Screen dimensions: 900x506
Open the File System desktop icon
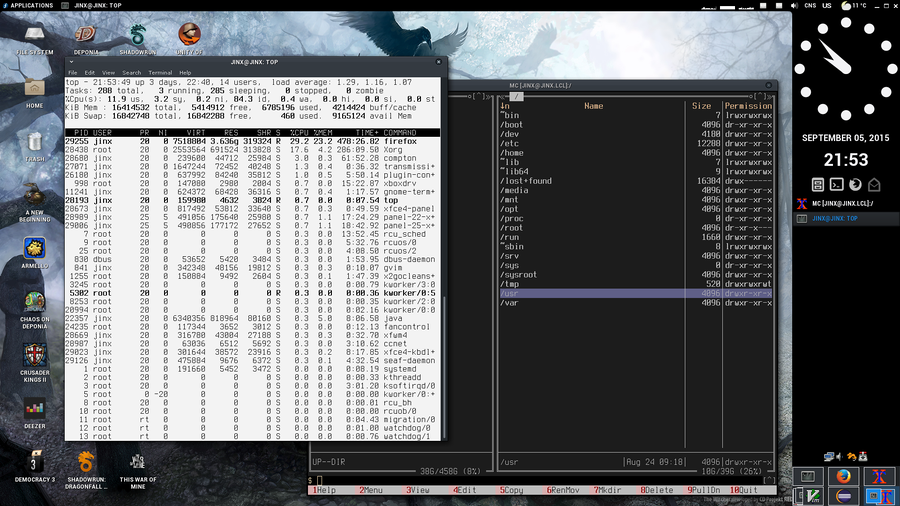click(x=34, y=39)
